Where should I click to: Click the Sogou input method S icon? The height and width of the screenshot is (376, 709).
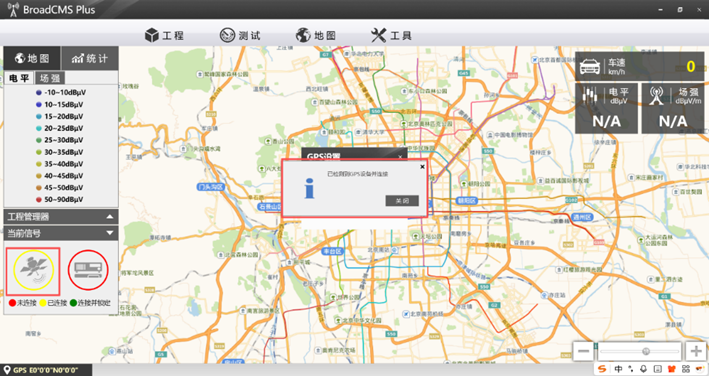coord(602,369)
